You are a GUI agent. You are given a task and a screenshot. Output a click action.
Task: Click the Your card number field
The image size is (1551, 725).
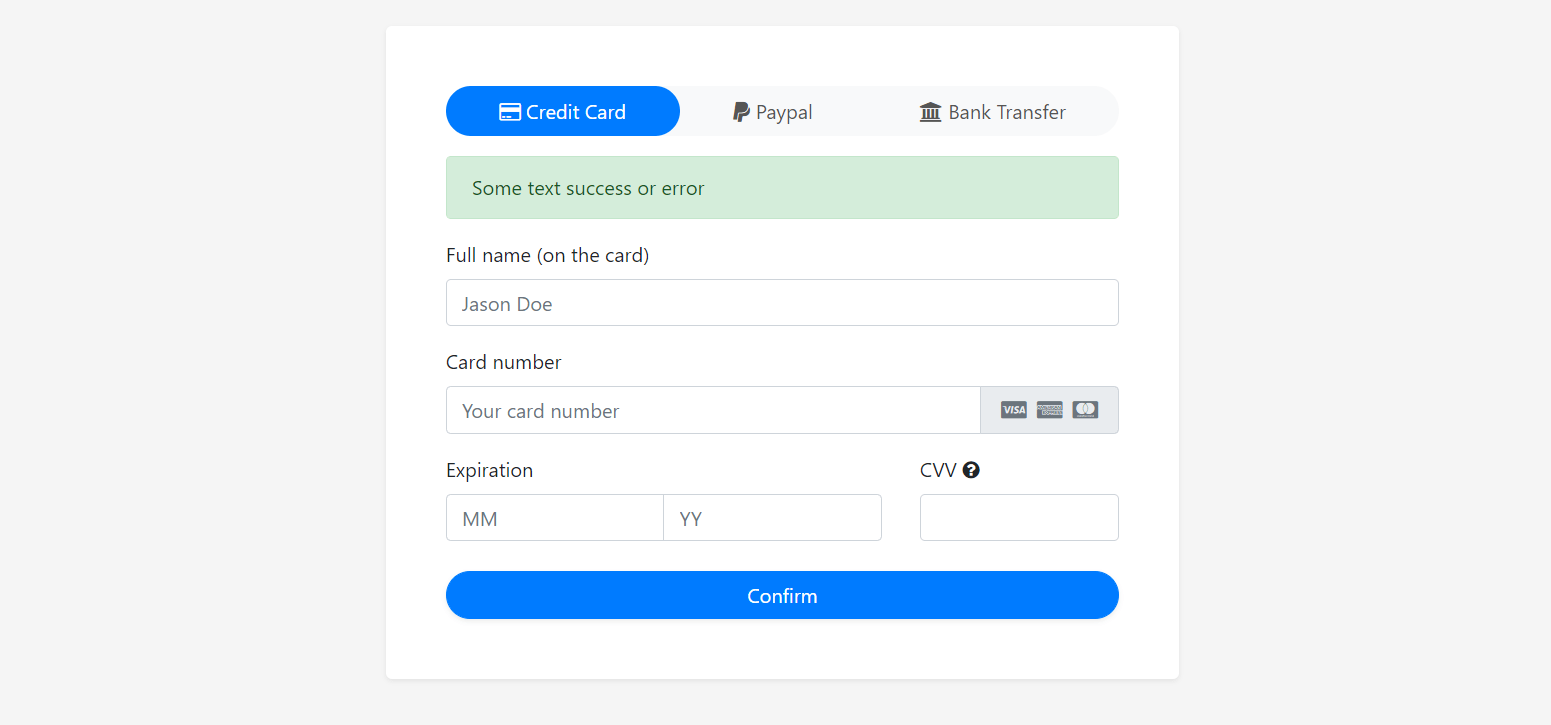[x=713, y=410]
